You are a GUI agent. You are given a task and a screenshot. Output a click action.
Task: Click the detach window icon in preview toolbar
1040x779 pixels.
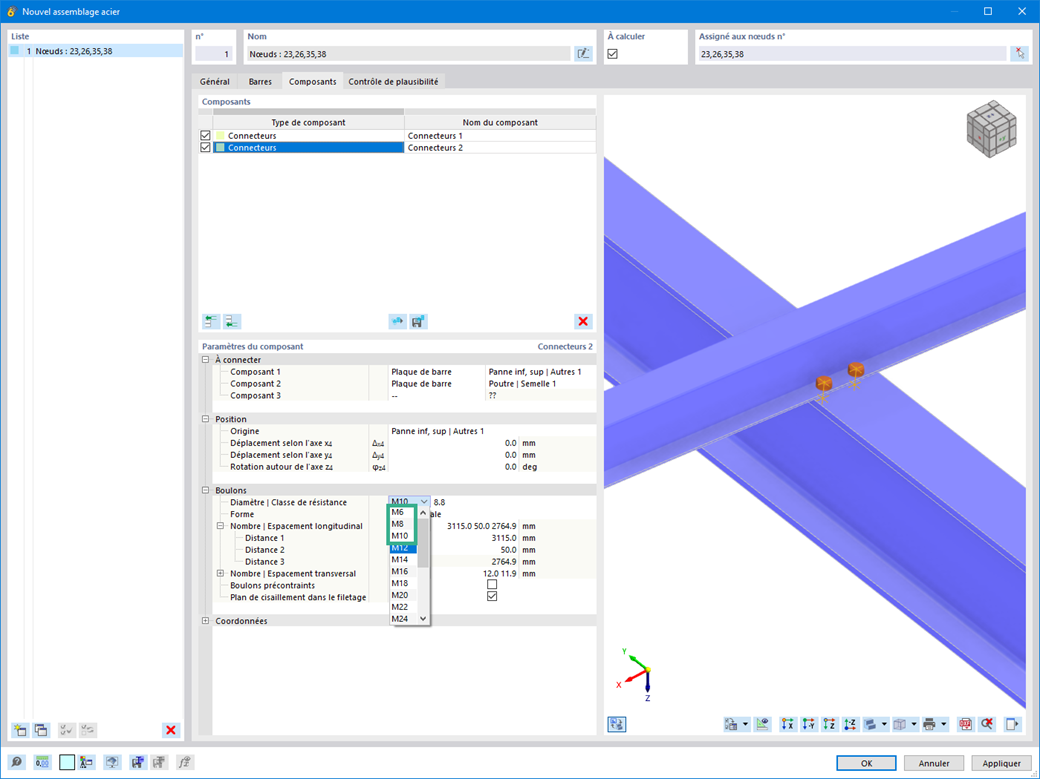pos(1012,724)
